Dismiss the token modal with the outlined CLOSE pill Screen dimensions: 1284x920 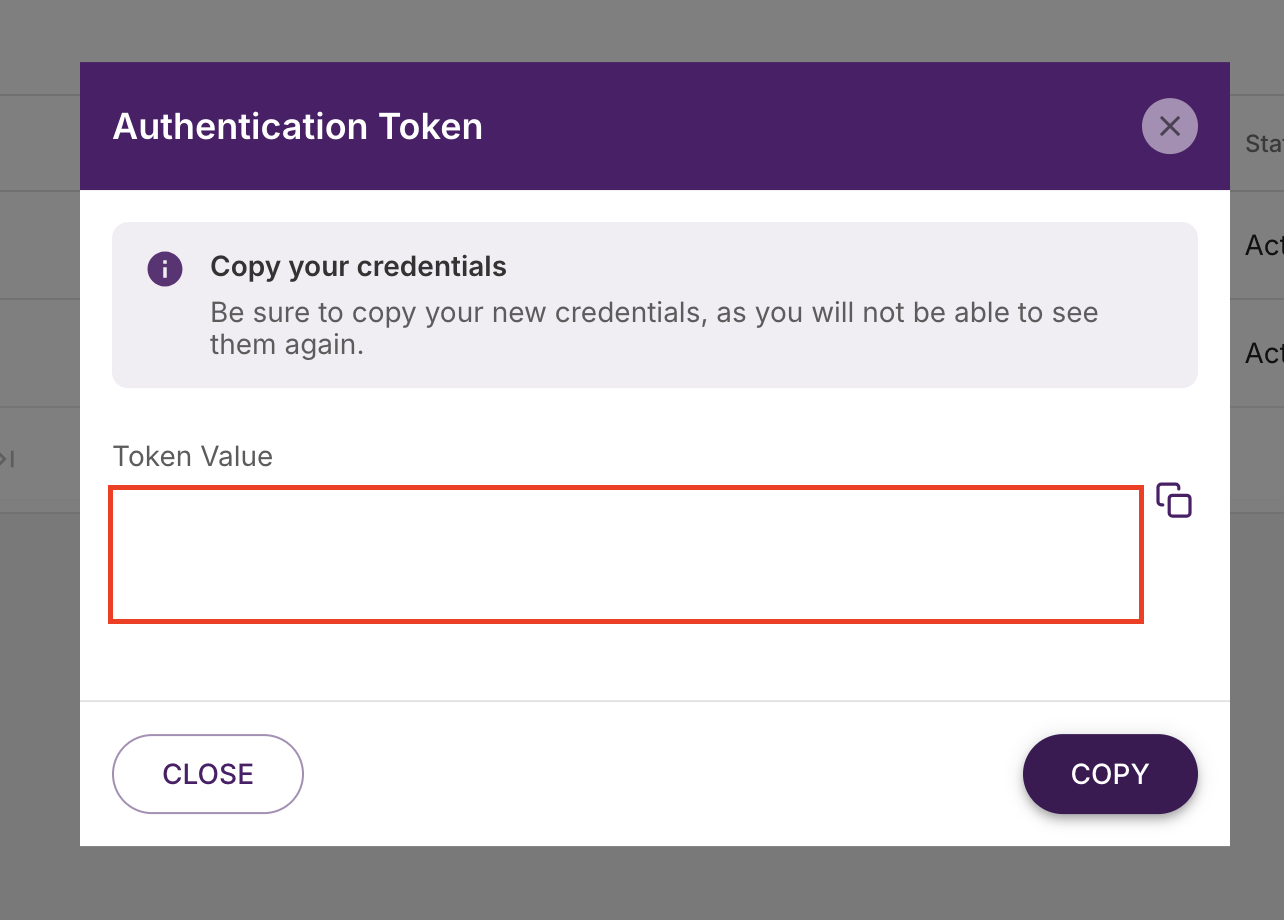coord(207,773)
